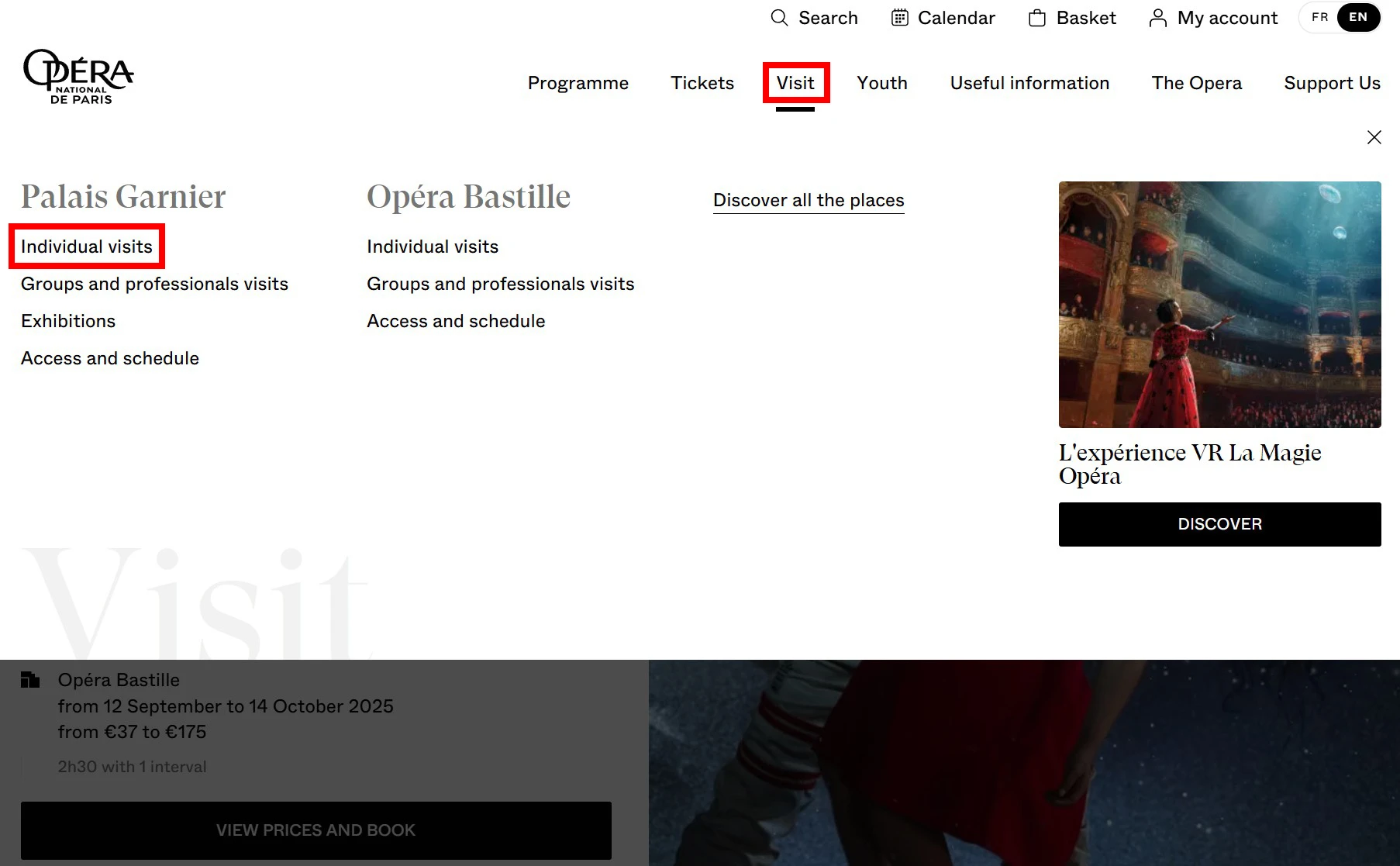The image size is (1400, 866).
Task: Open the Tickets menu
Action: 702,83
